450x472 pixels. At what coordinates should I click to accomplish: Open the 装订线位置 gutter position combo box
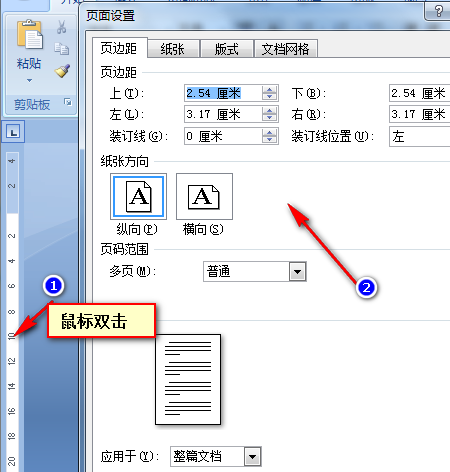pos(419,136)
